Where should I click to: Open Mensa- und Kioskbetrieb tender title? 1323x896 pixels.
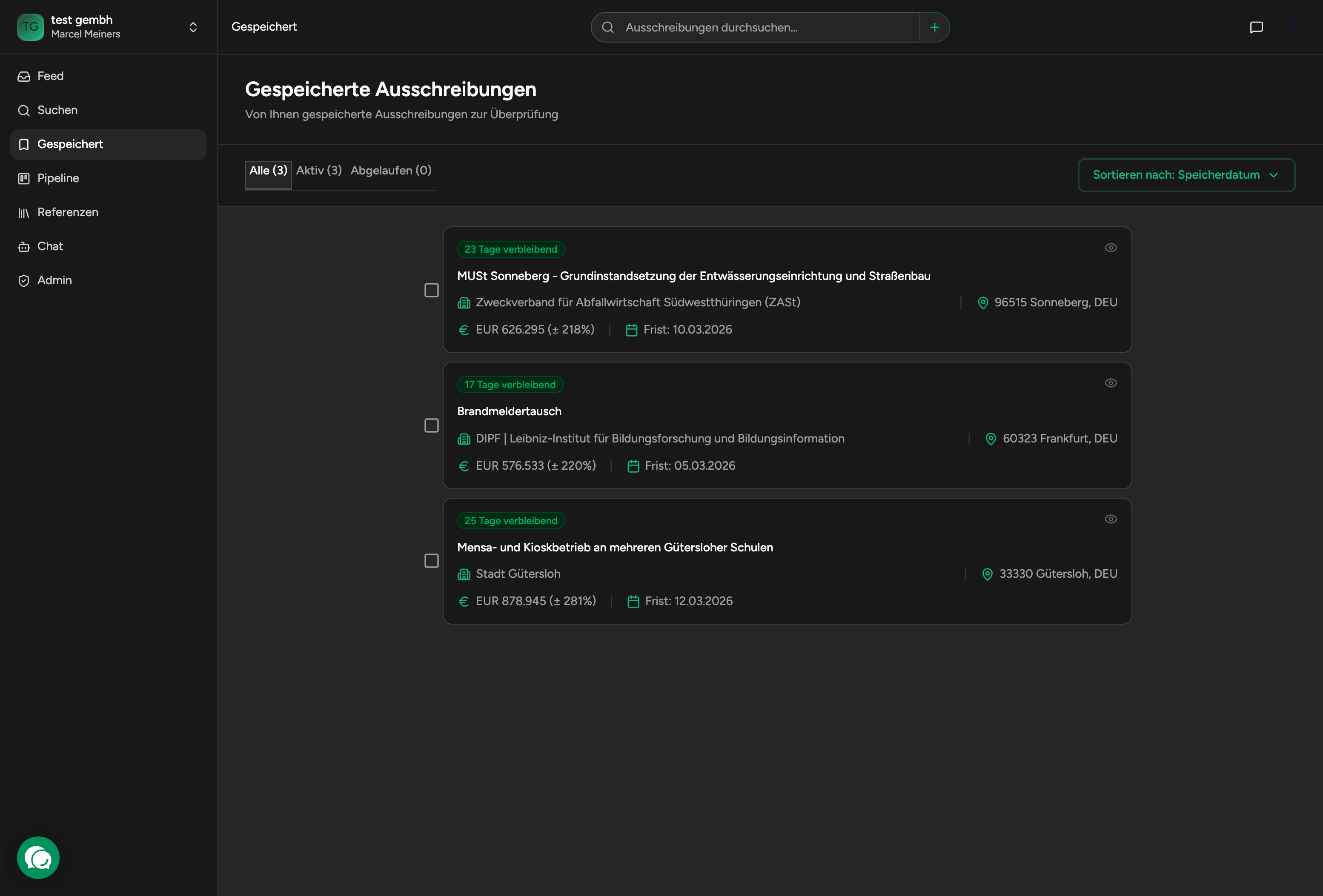tap(615, 547)
